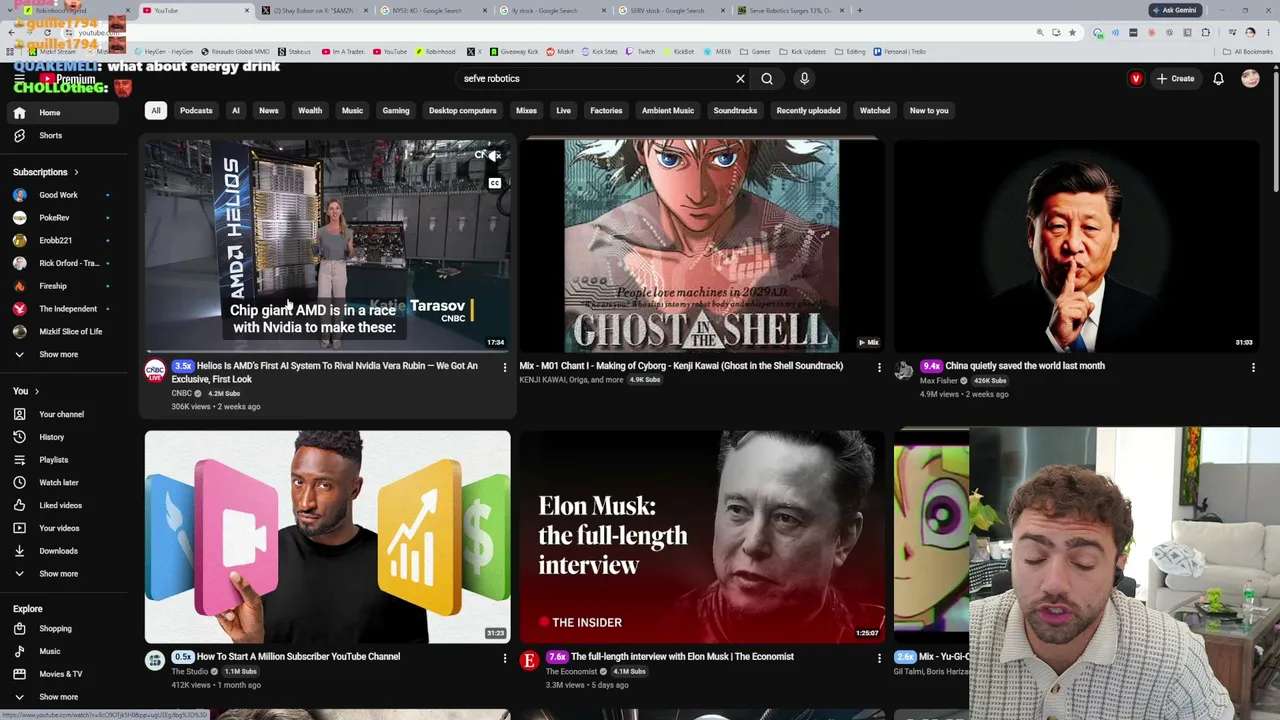
Task: Open the Shorts icon in the sidebar
Action: click(x=19, y=135)
